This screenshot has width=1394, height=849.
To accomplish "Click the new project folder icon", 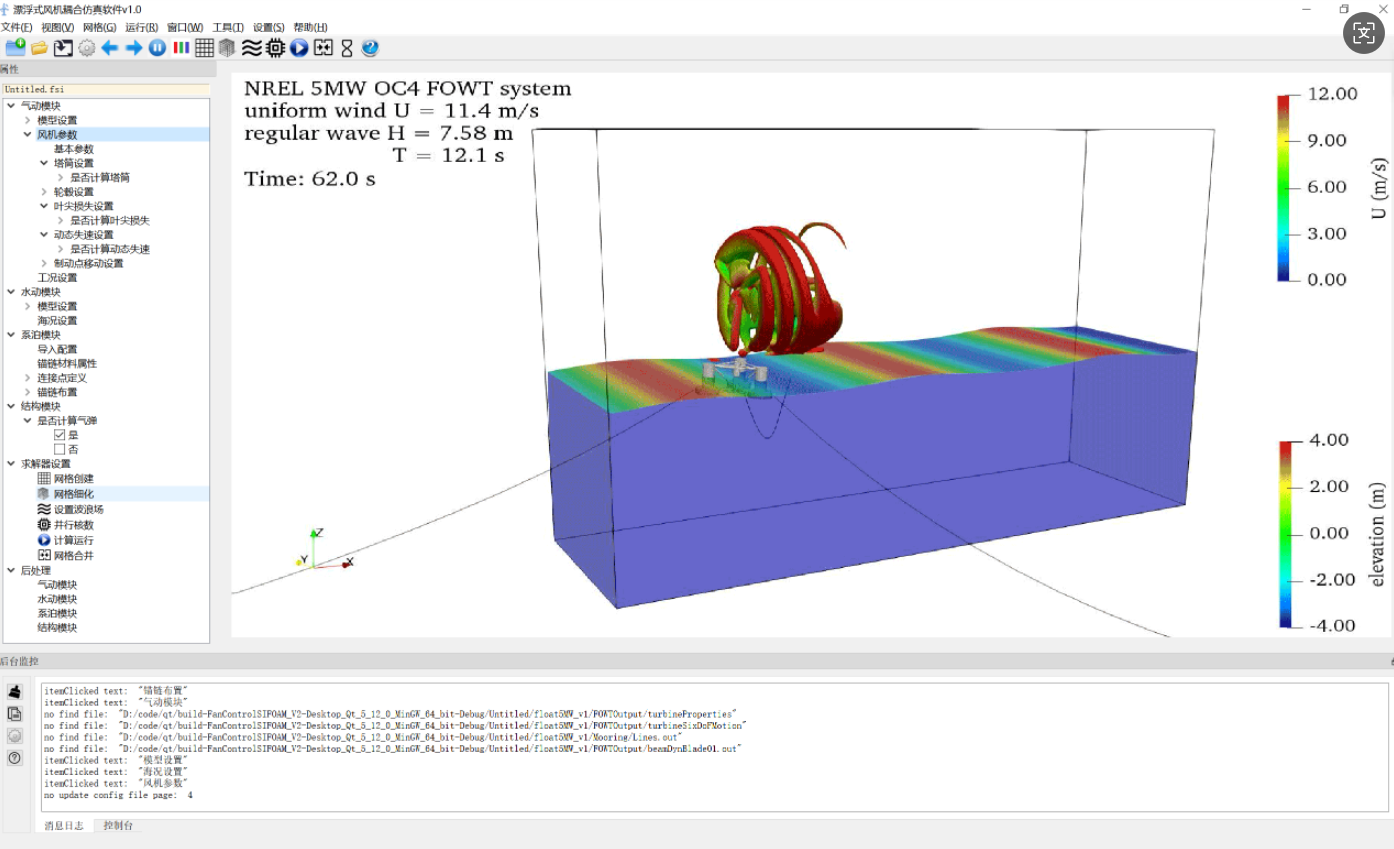I will [15, 48].
